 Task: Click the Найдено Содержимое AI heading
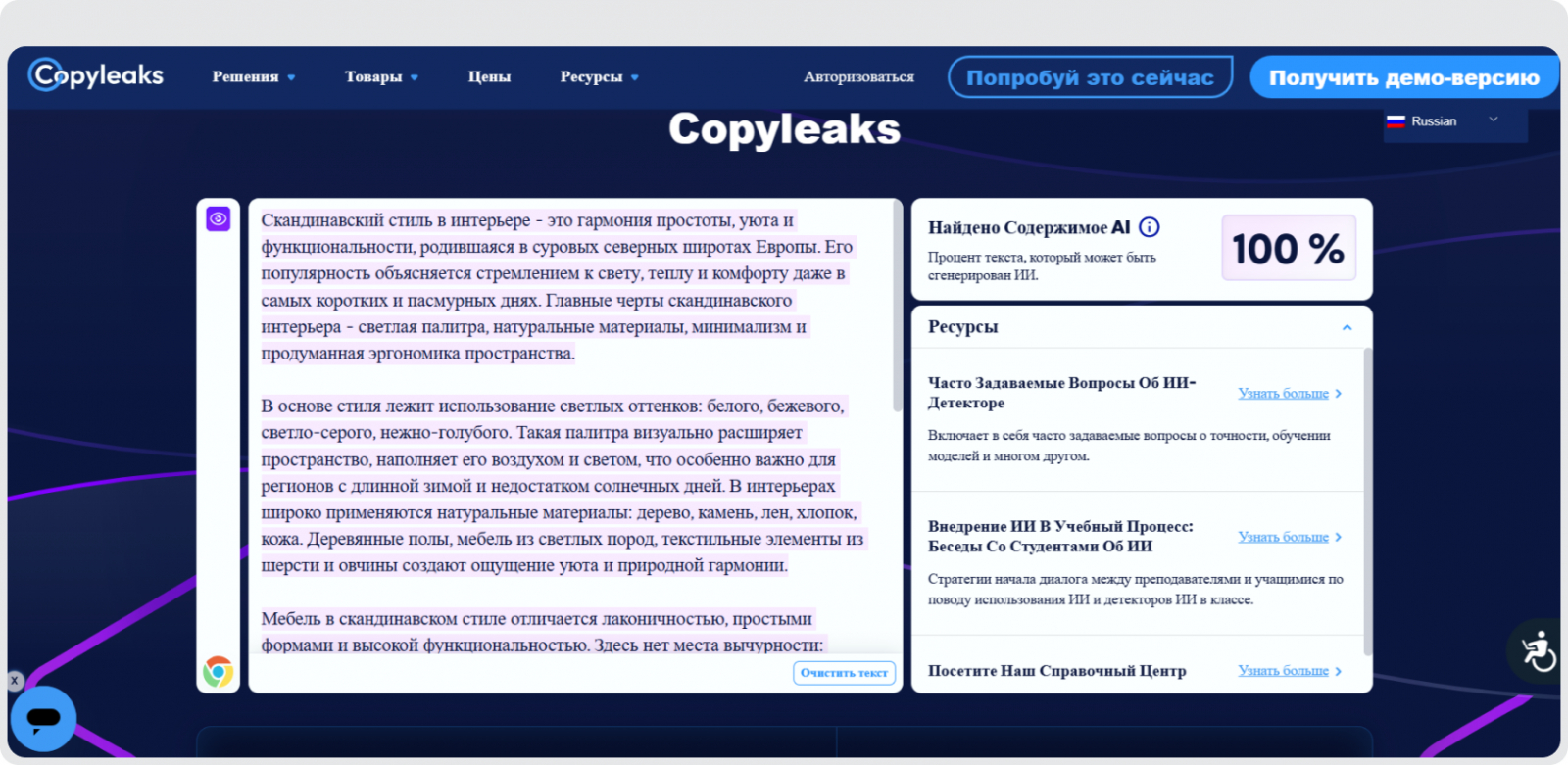point(1029,227)
